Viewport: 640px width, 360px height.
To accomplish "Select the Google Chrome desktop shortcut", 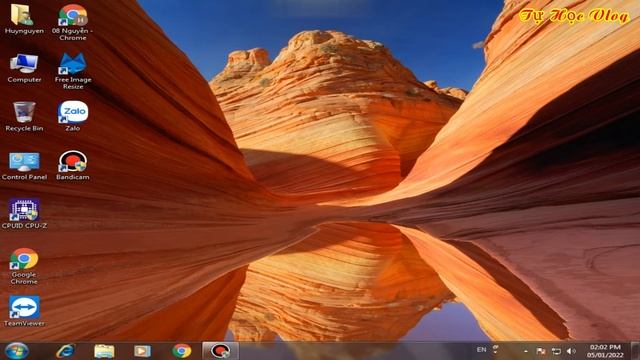I will click(24, 266).
